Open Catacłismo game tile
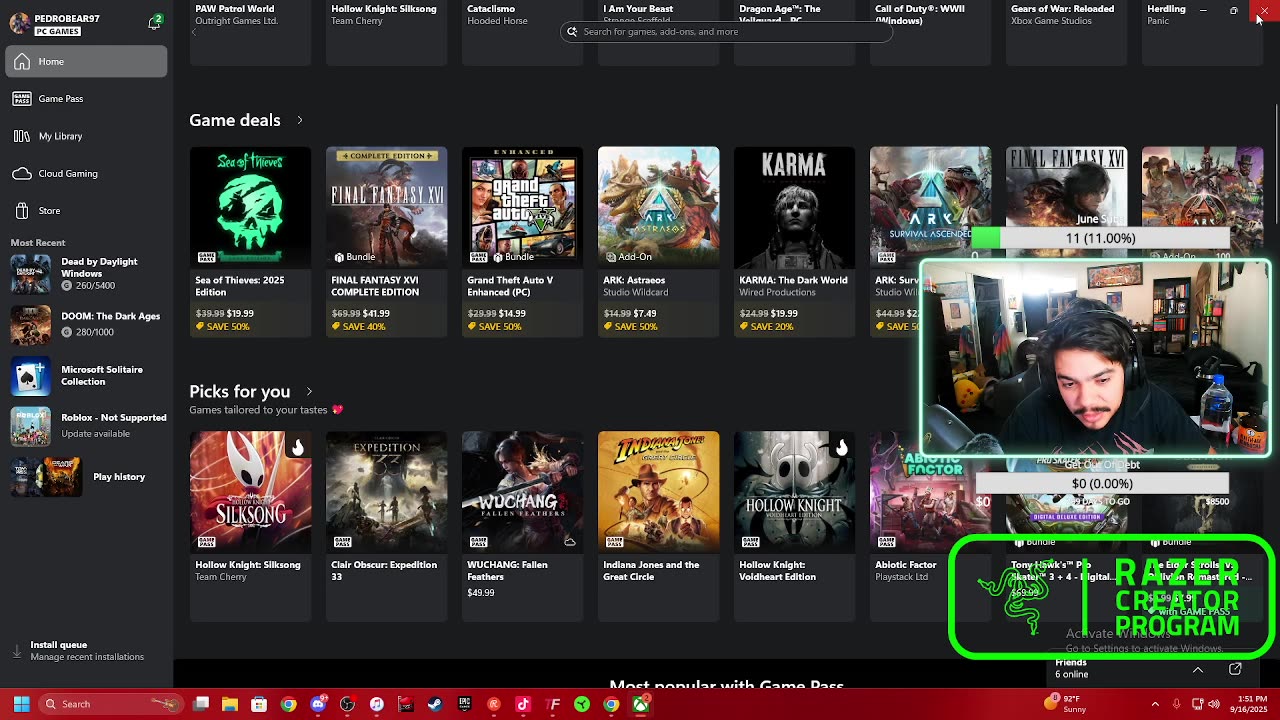Image resolution: width=1280 pixels, height=720 pixels. [522, 32]
